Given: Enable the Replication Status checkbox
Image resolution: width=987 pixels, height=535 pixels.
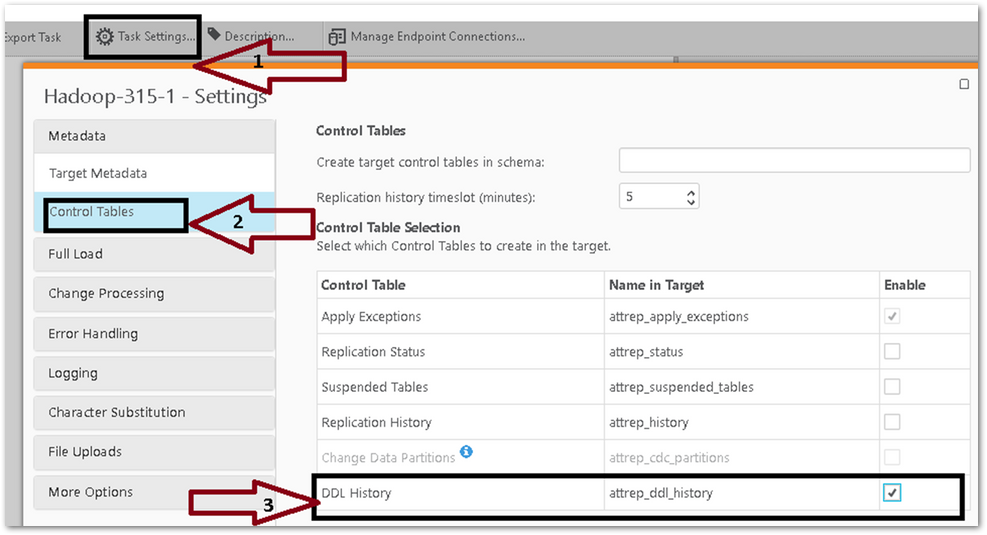Looking at the screenshot, I should (x=892, y=352).
